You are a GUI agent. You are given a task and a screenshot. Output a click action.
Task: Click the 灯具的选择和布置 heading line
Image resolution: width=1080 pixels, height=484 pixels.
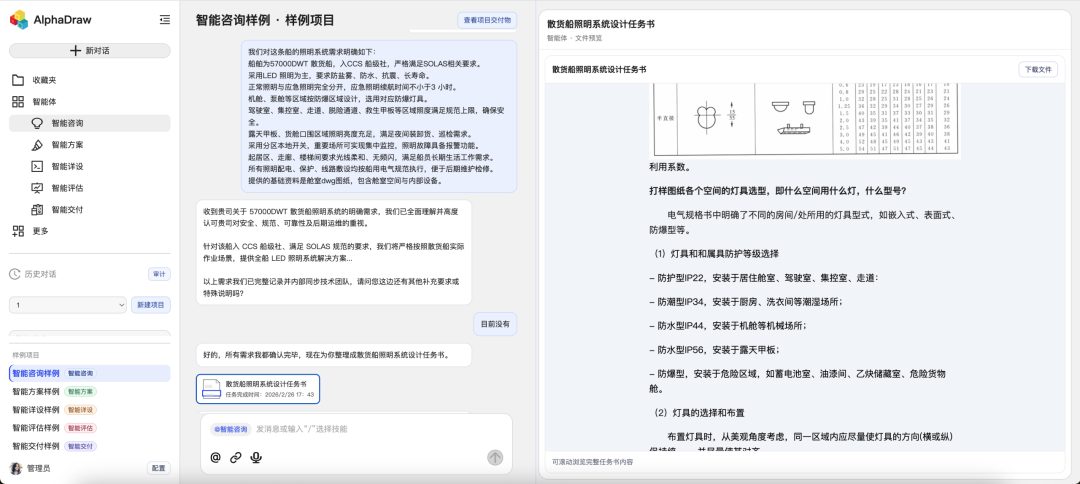pyautogui.click(x=699, y=413)
